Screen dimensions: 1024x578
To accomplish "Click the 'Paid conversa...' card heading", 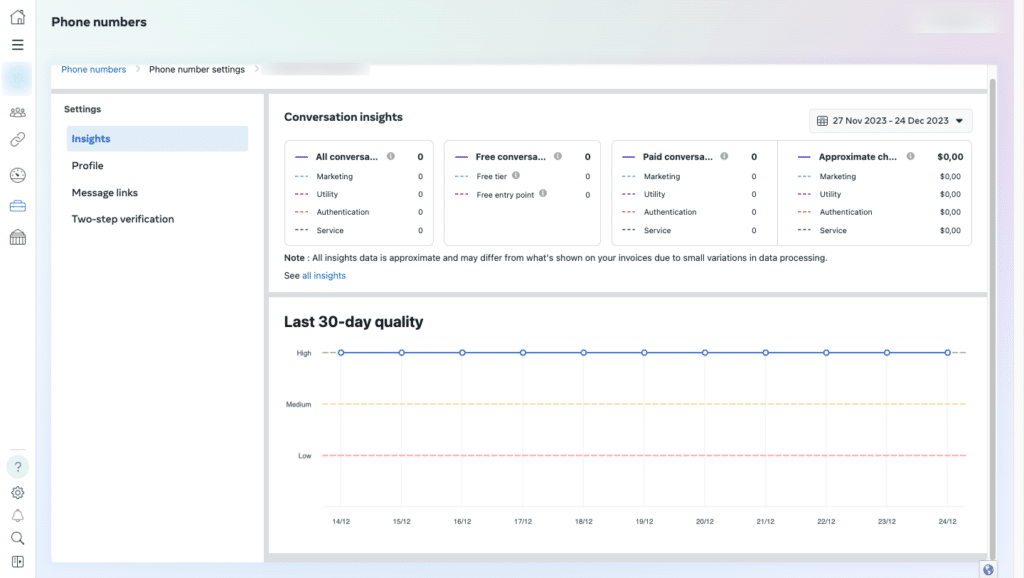I will [x=677, y=157].
